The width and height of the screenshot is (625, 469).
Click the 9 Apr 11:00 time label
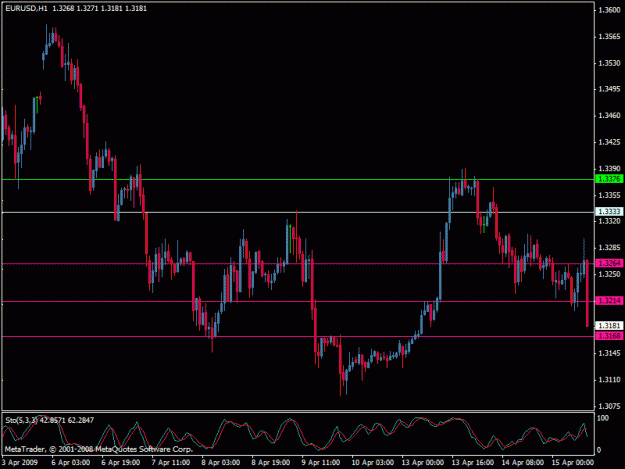tap(320, 462)
